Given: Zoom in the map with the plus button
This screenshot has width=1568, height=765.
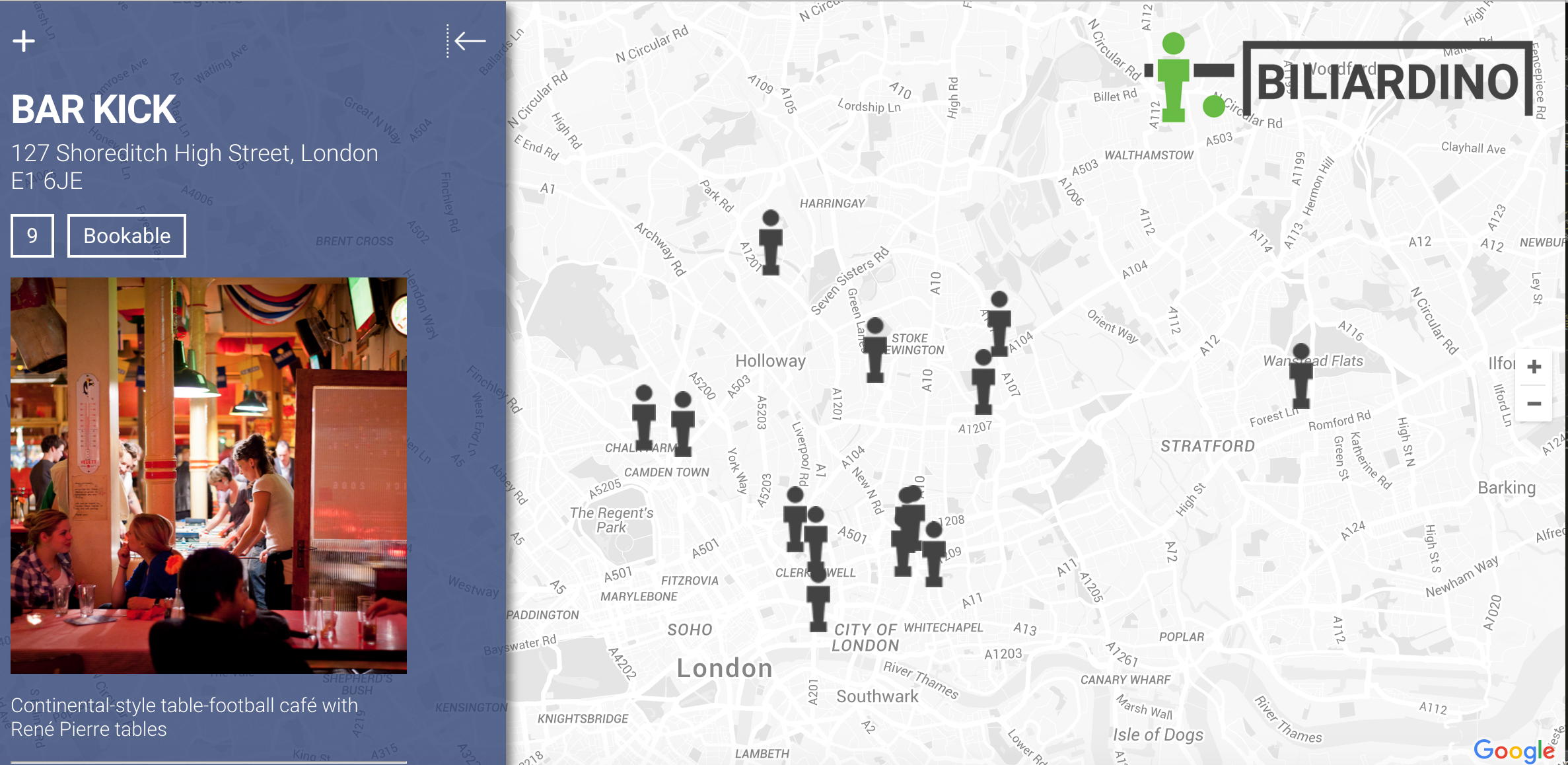Looking at the screenshot, I should pos(1534,367).
